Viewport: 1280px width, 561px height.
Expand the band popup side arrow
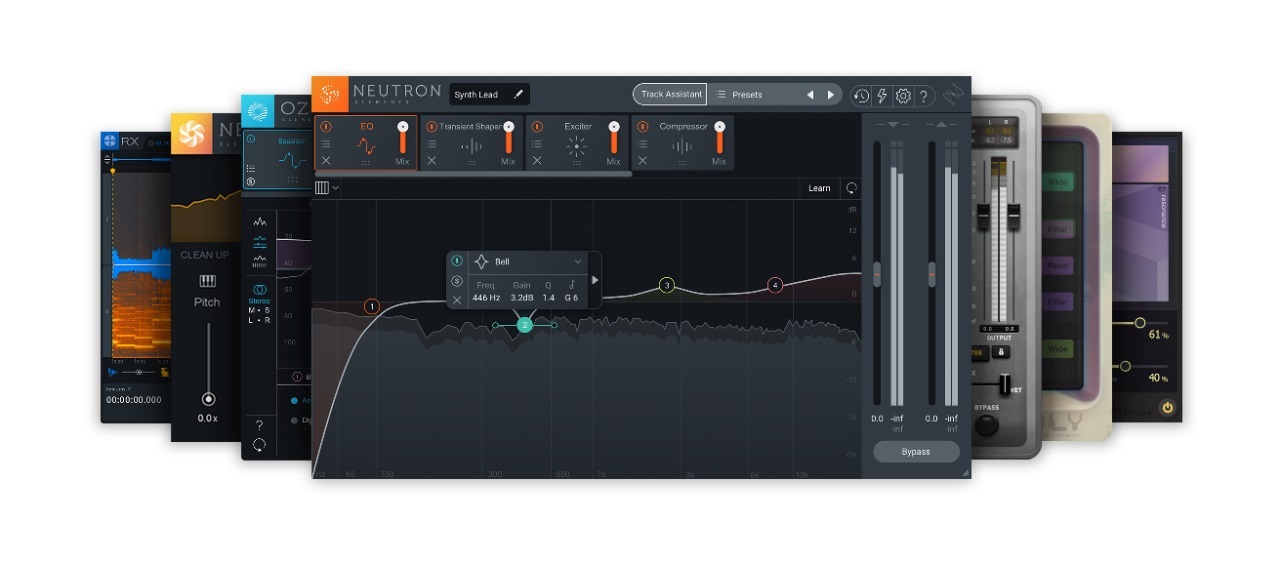(x=595, y=280)
